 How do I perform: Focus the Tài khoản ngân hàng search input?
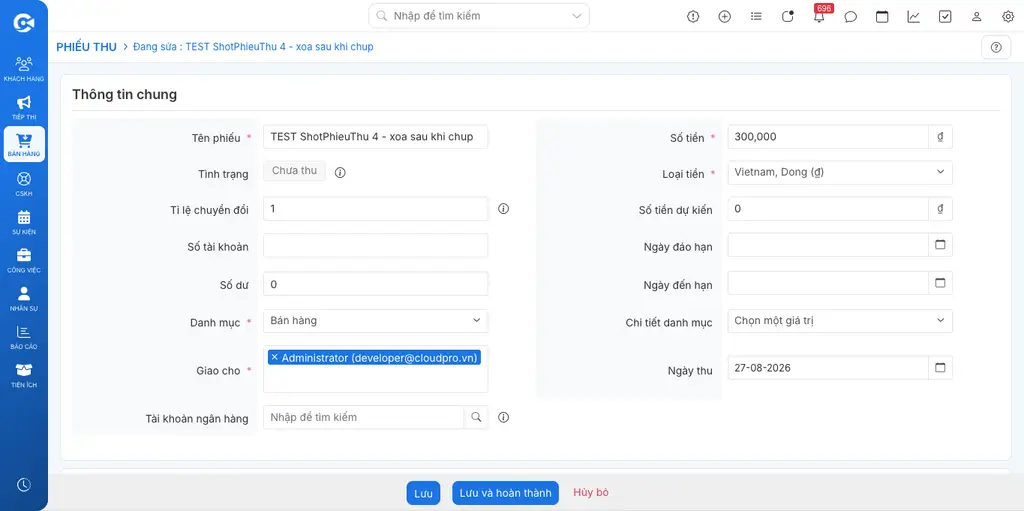(364, 417)
